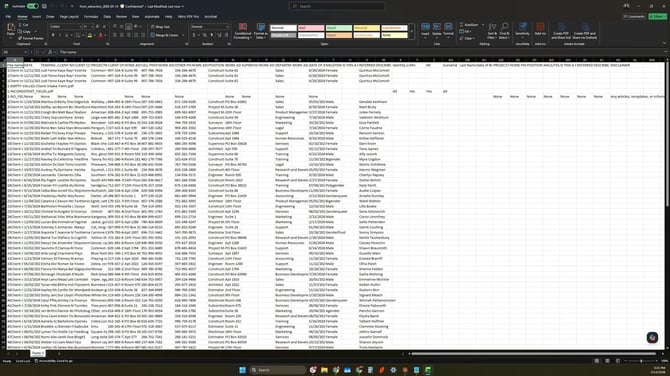Open Find & Select

click(505, 31)
